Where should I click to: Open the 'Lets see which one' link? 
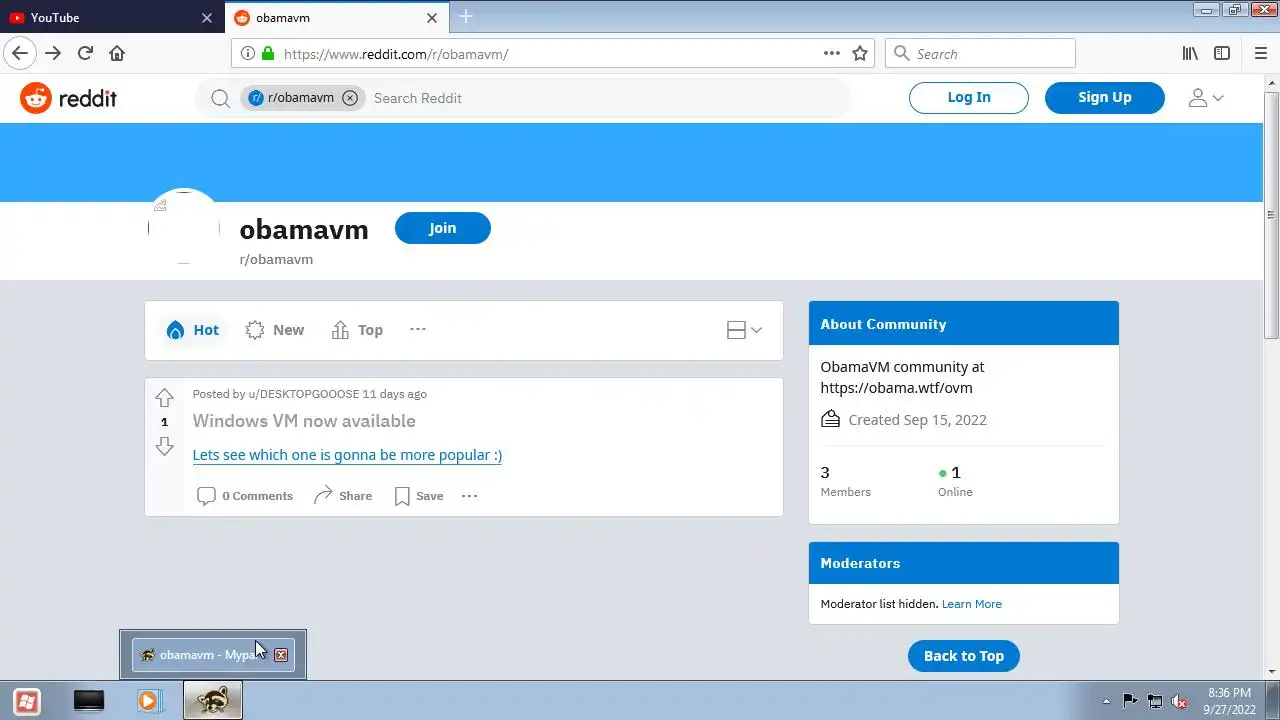coord(347,455)
